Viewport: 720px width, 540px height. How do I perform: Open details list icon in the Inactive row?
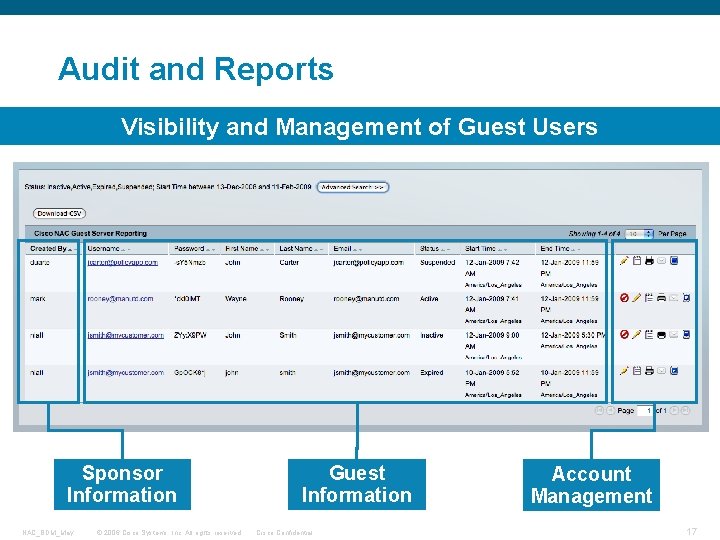click(x=649, y=335)
